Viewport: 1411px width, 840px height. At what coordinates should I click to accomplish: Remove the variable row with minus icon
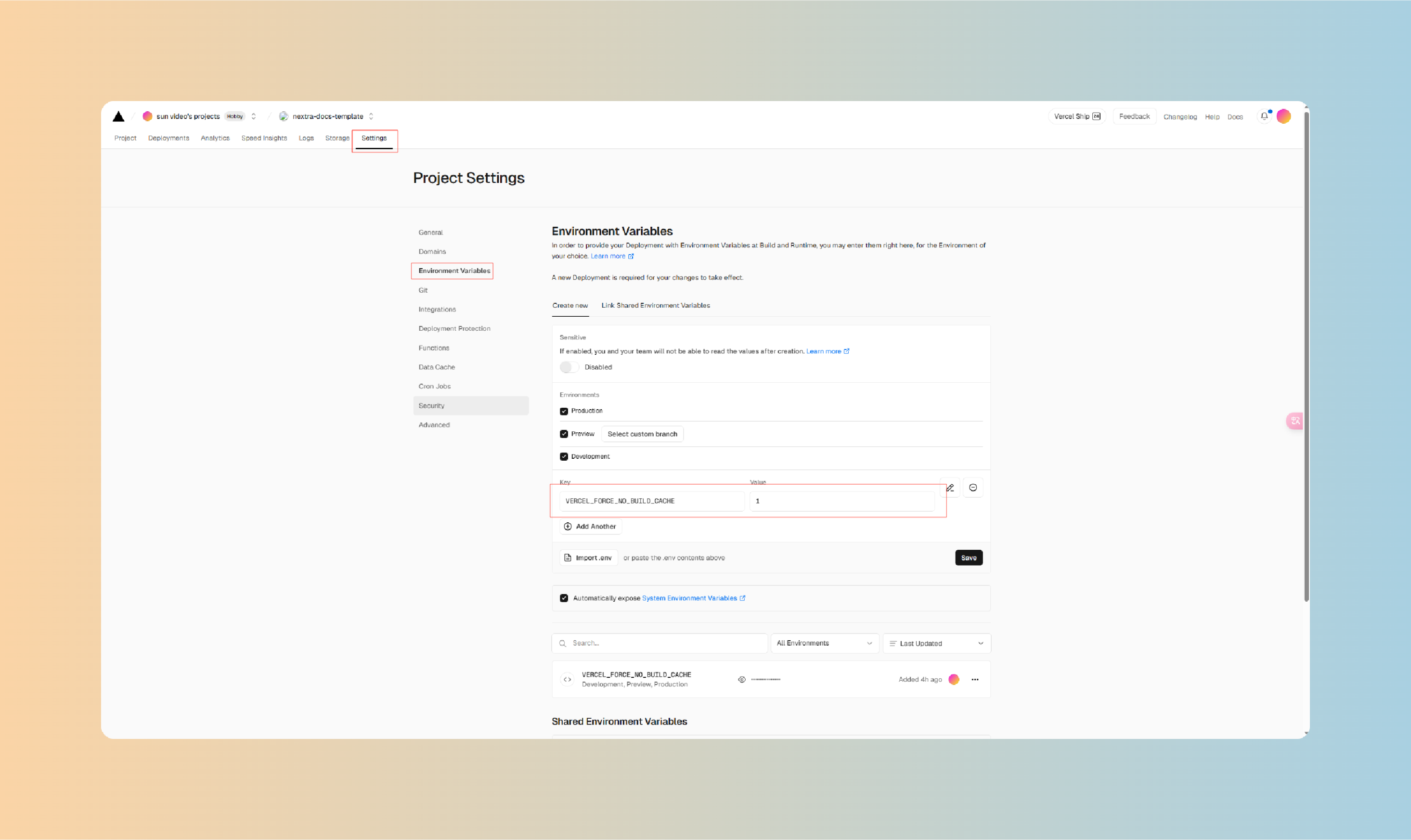pos(973,488)
